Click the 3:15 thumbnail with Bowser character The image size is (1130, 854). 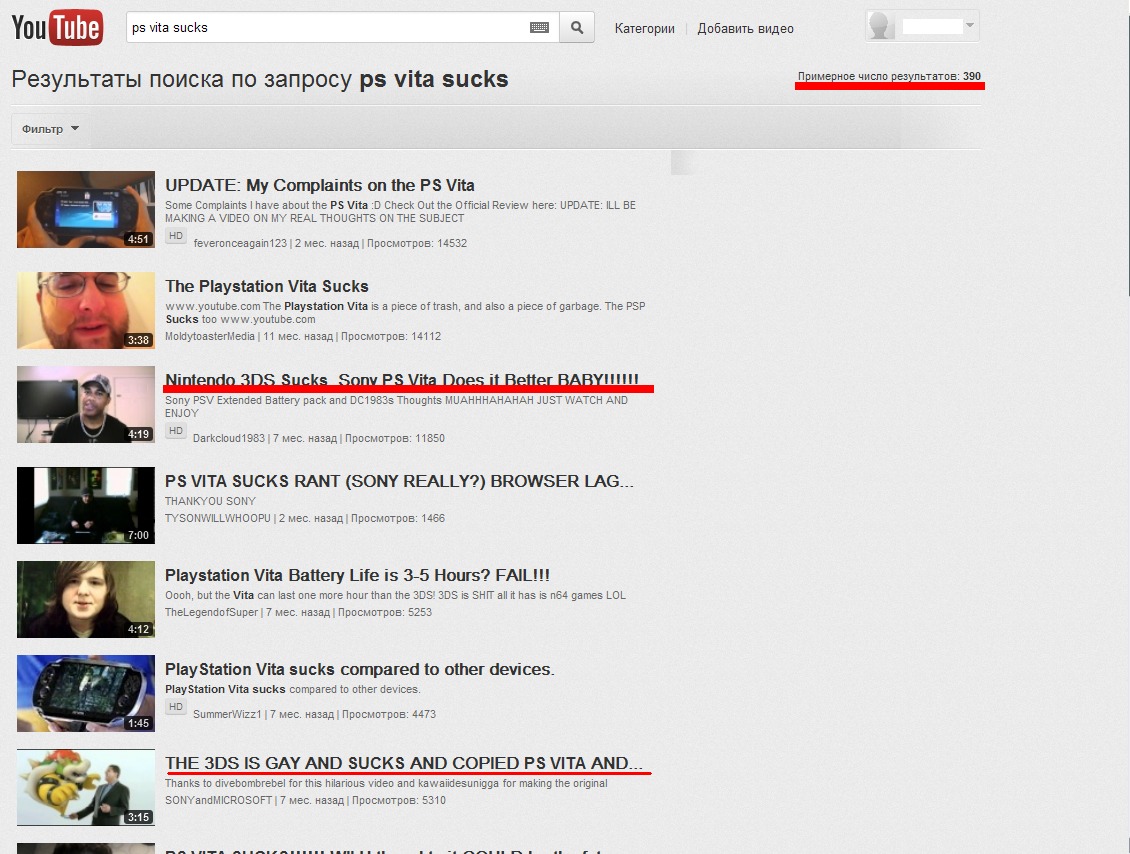click(x=86, y=787)
